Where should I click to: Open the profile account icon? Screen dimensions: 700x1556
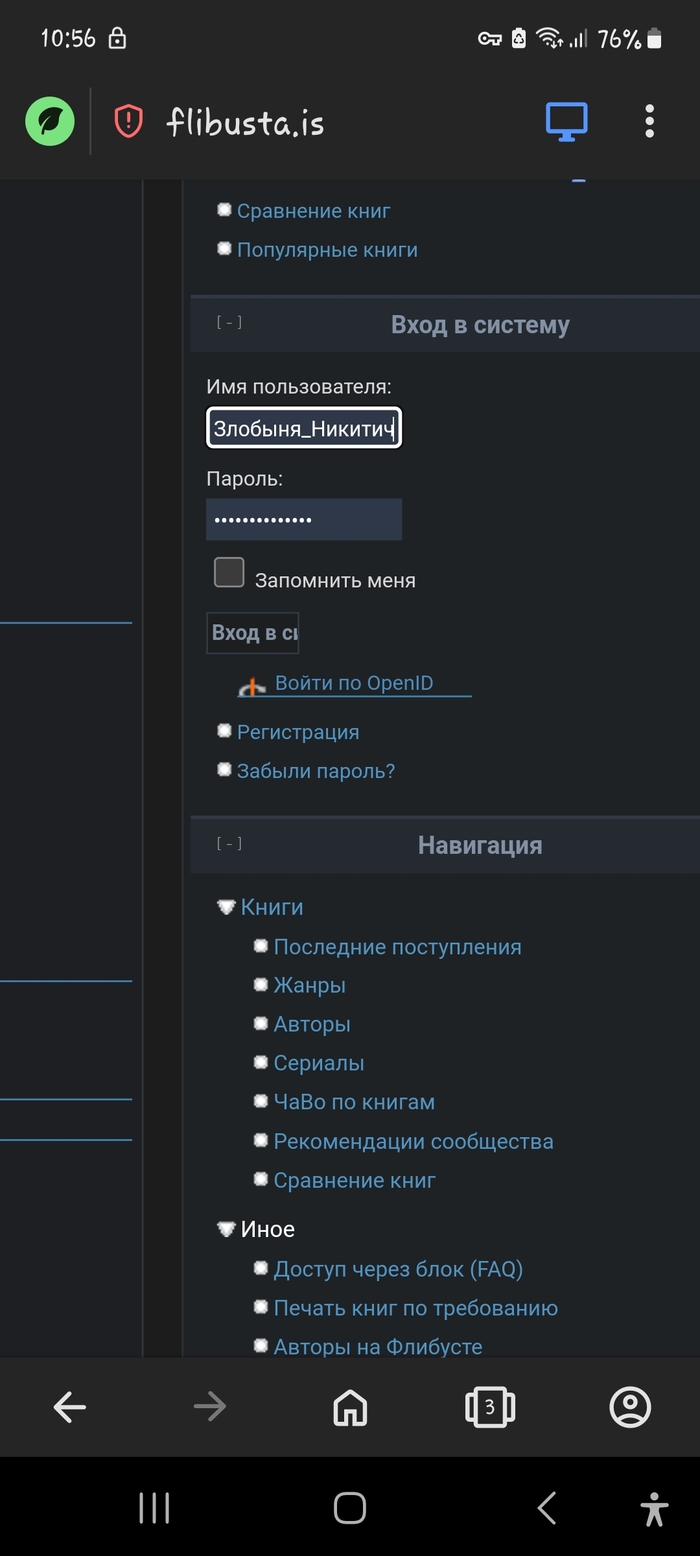pyautogui.click(x=630, y=1407)
